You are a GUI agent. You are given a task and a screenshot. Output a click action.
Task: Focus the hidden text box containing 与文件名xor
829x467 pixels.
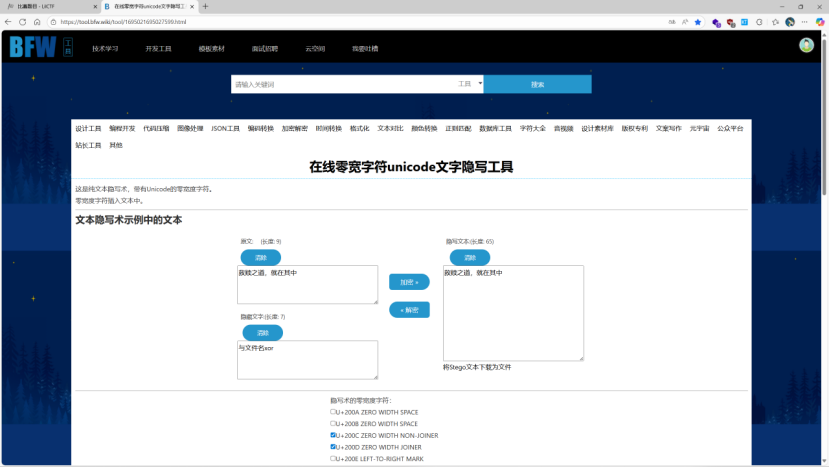tap(307, 360)
